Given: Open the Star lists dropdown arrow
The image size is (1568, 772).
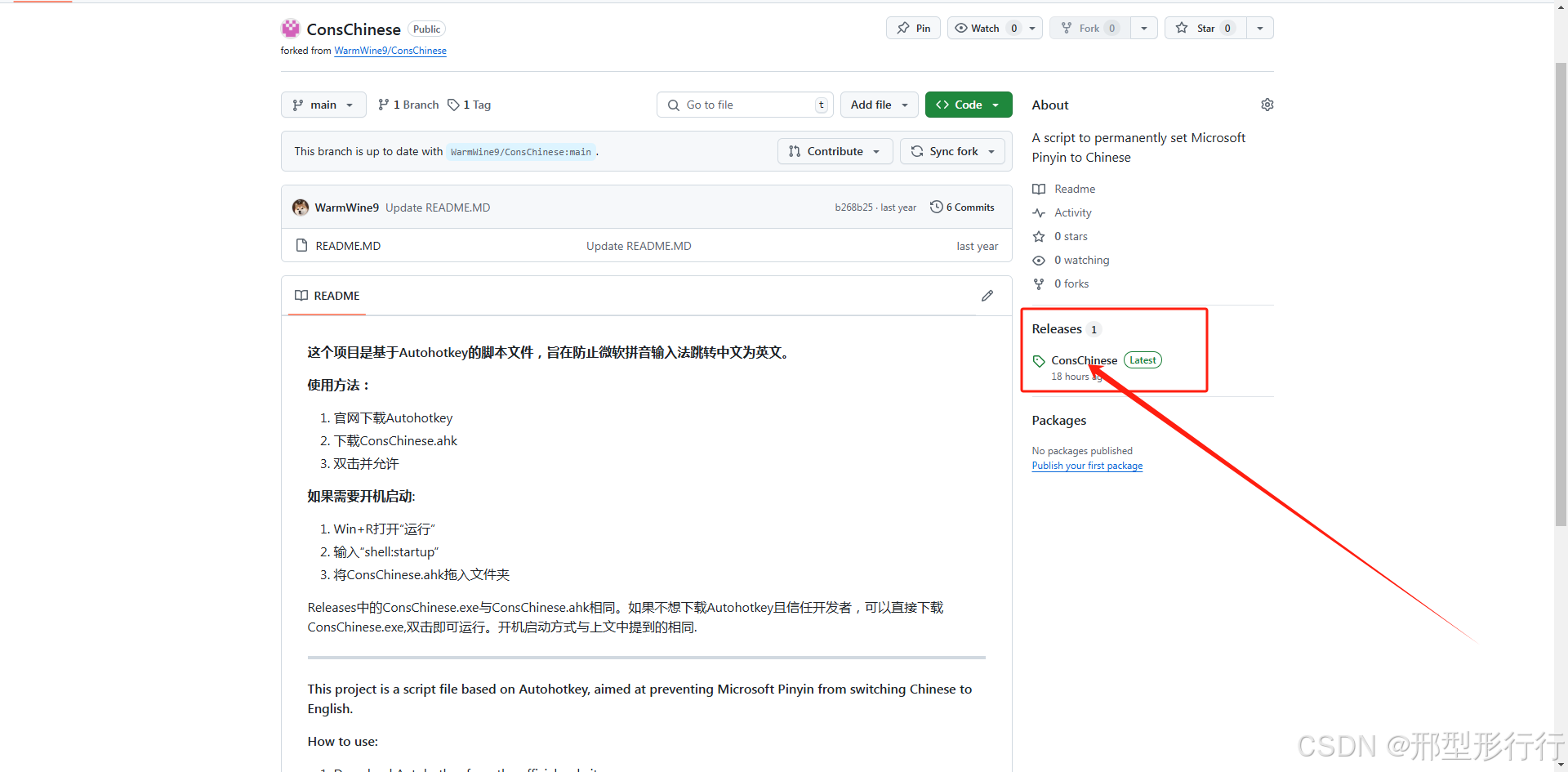Looking at the screenshot, I should click(x=1260, y=28).
